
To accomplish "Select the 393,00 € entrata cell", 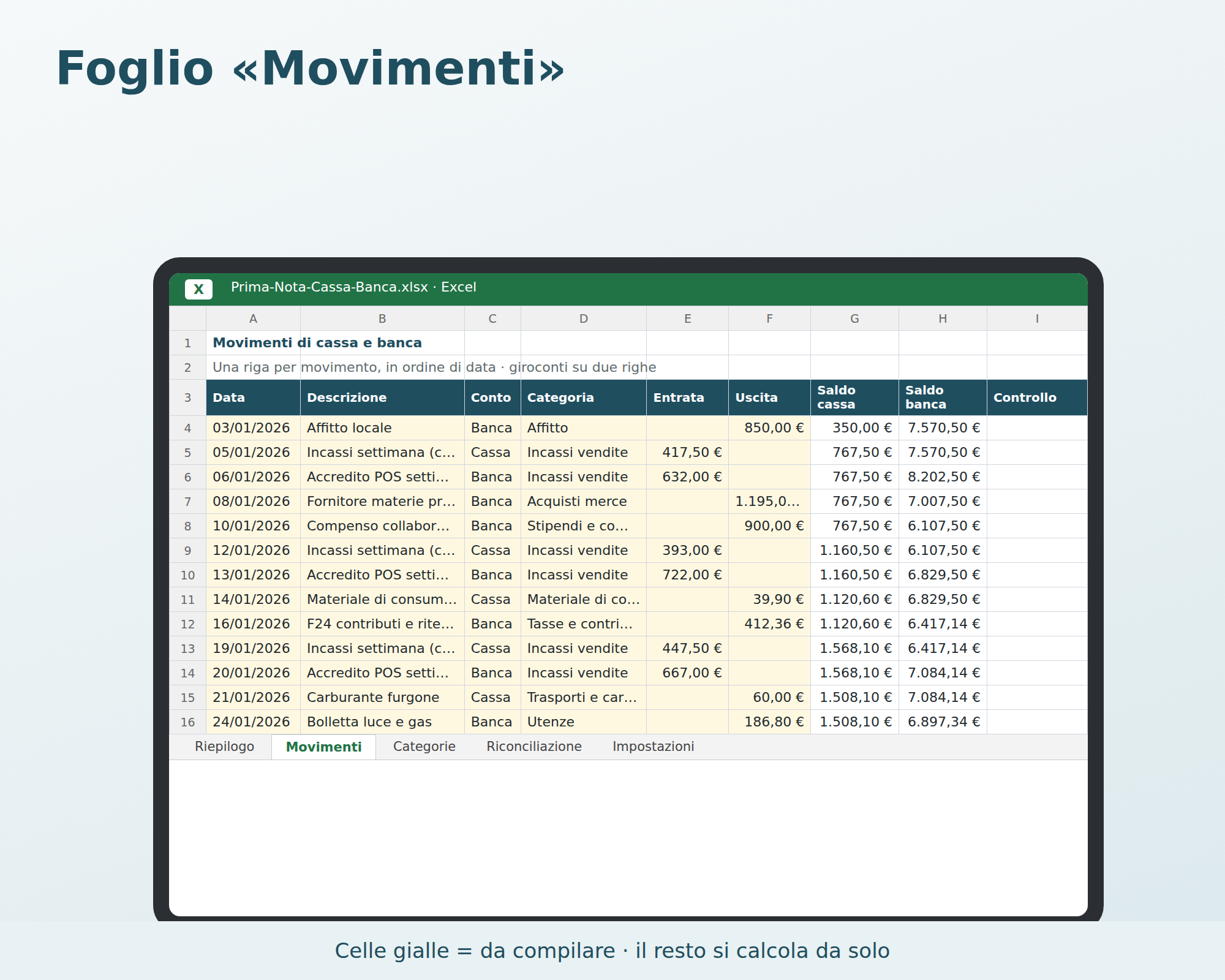I will tap(687, 551).
